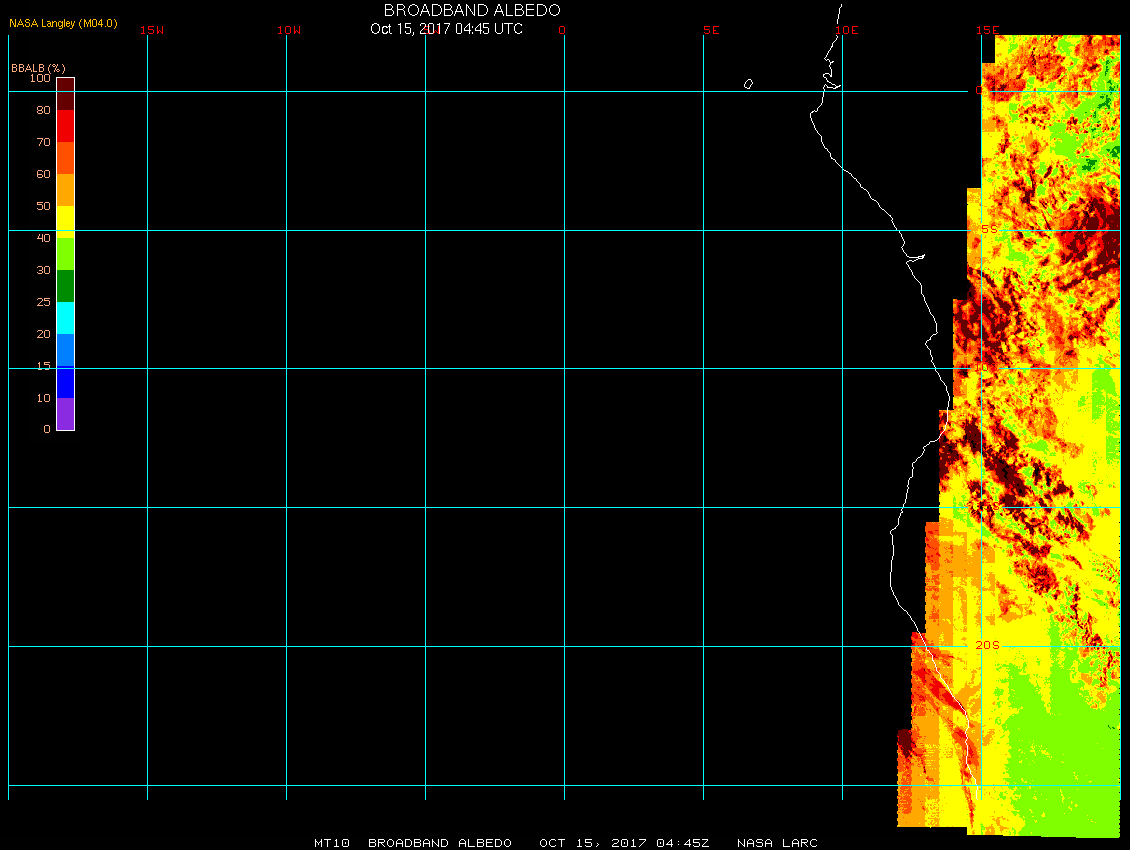Screen dimensions: 1130x850
Task: Click the yellow 40-50% legend swatch
Action: pos(65,221)
